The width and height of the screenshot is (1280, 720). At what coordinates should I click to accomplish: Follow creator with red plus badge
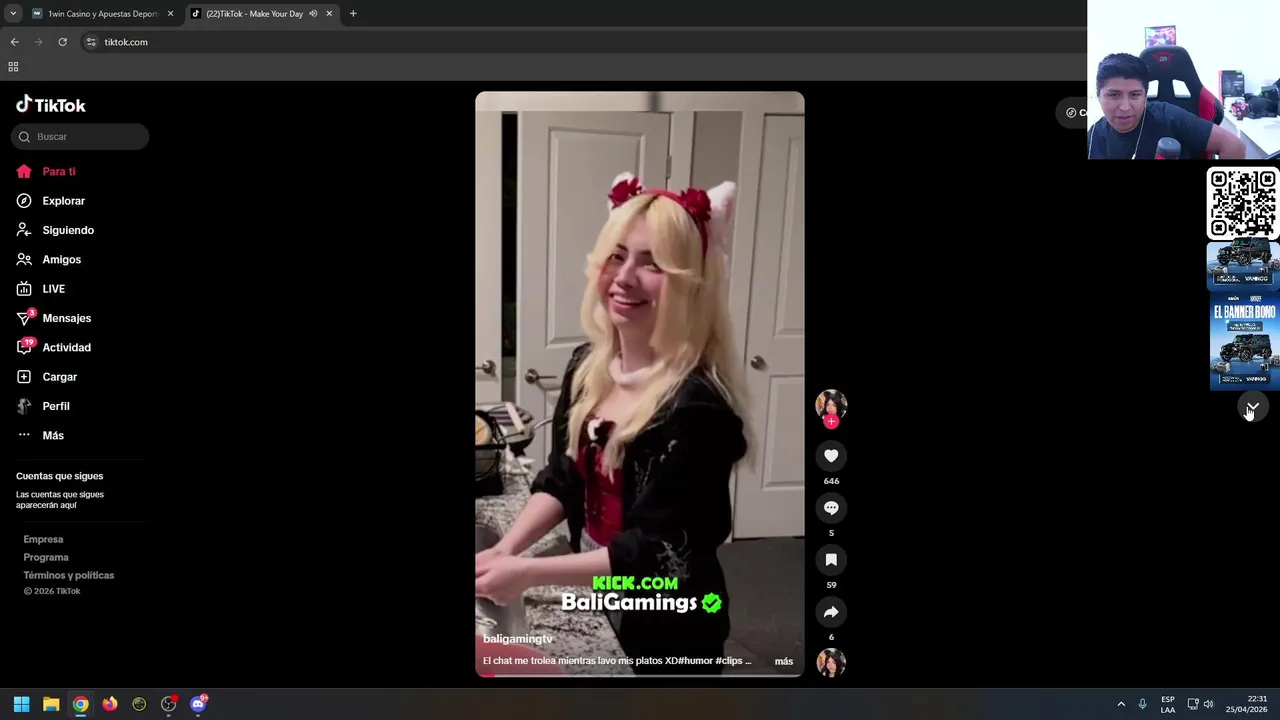[831, 421]
